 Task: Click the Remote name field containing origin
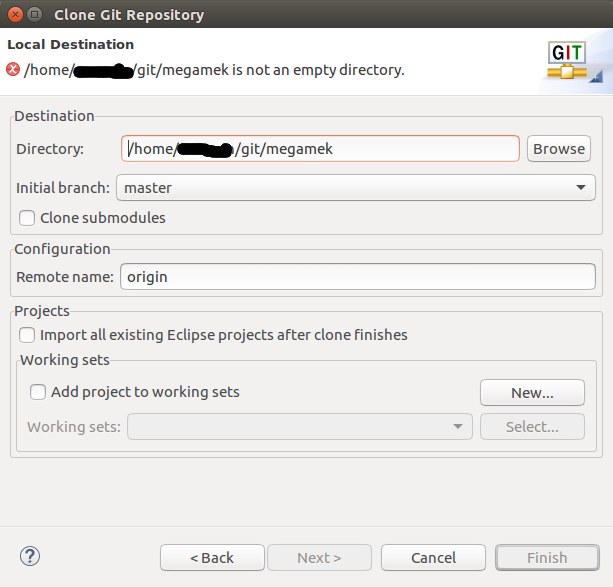tap(358, 276)
